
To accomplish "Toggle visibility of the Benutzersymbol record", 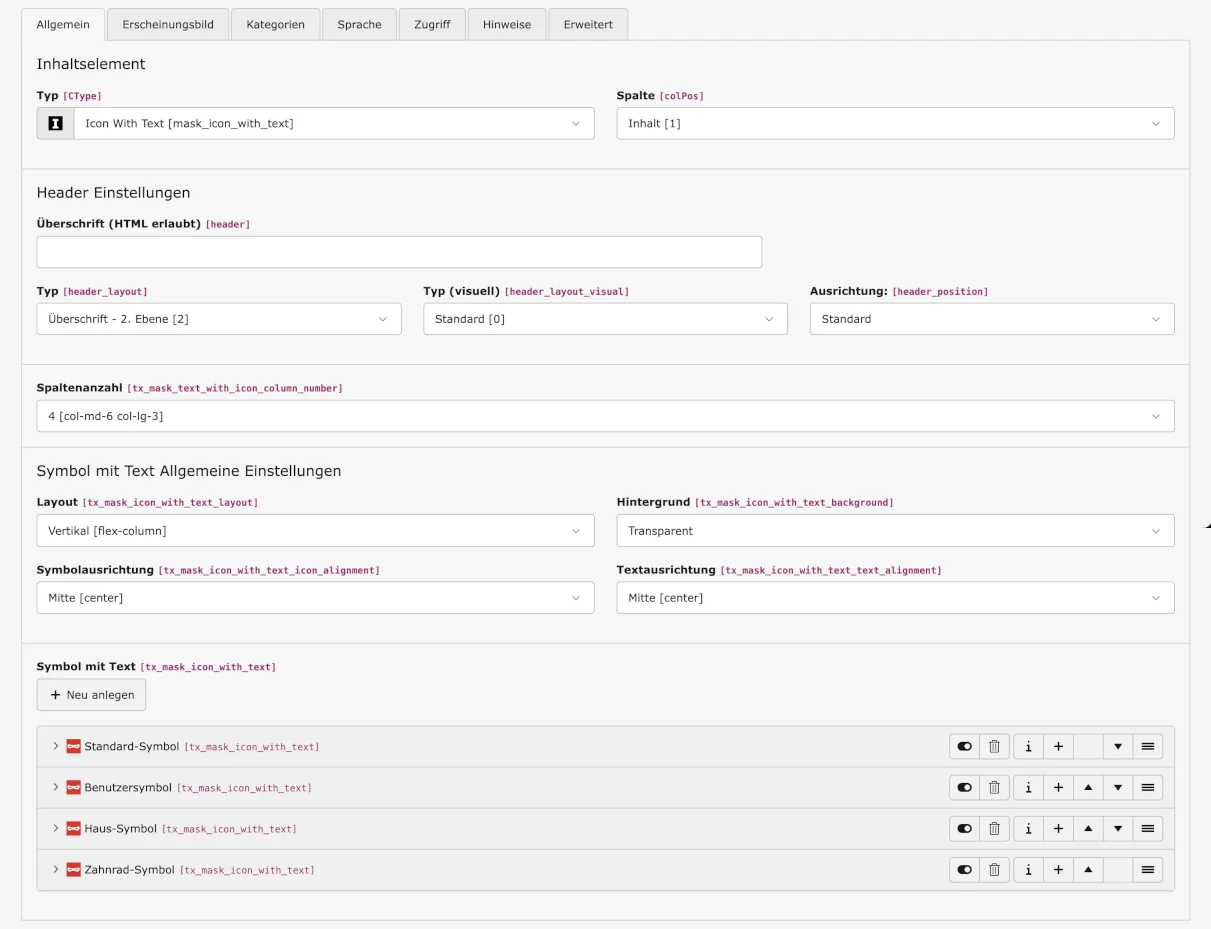I will [x=963, y=787].
